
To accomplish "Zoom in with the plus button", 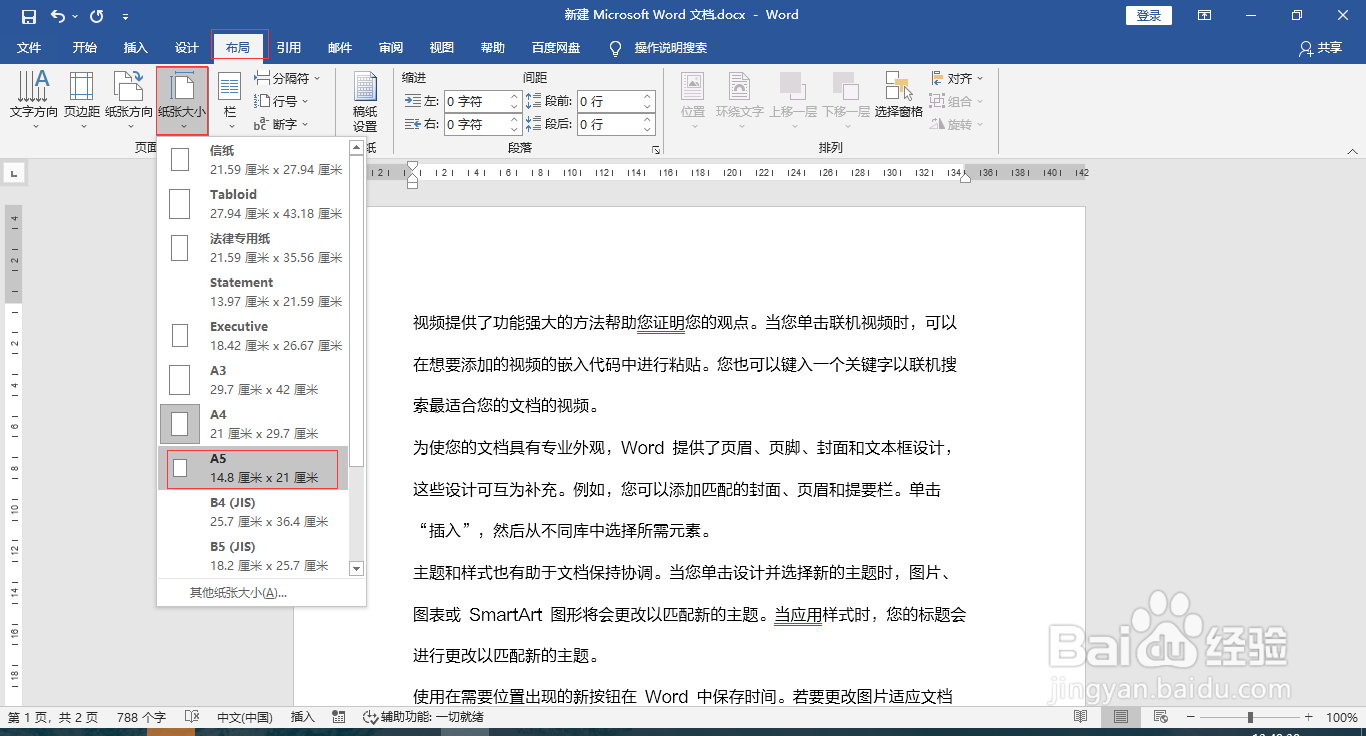I will [1309, 717].
